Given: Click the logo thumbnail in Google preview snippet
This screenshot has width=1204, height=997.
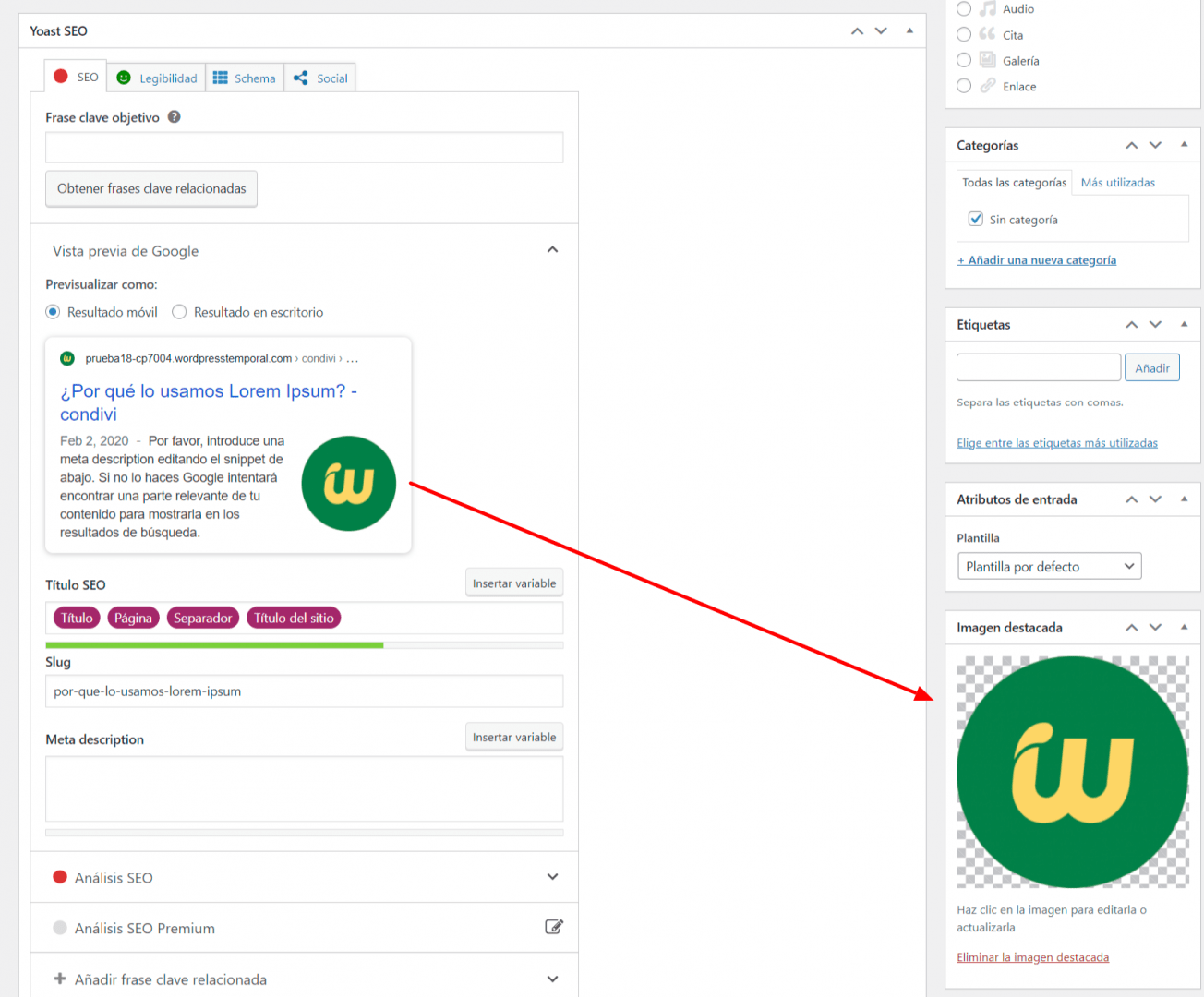Looking at the screenshot, I should [x=349, y=484].
